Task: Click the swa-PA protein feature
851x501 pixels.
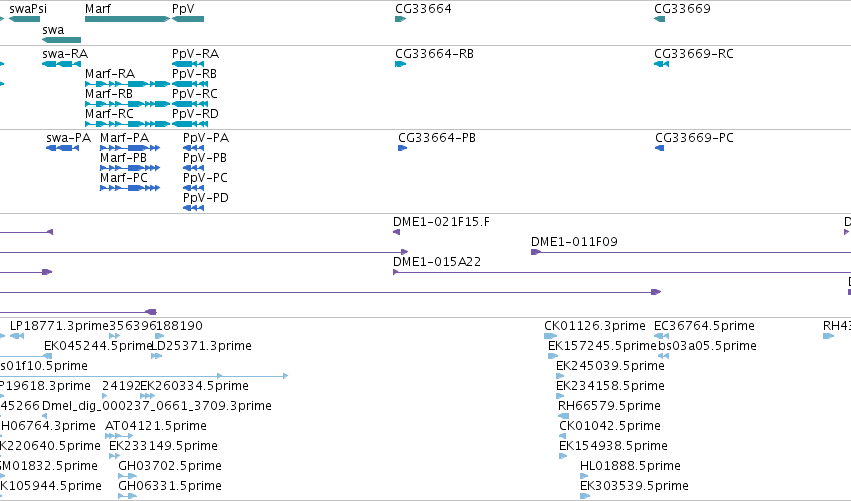Action: click(x=62, y=148)
